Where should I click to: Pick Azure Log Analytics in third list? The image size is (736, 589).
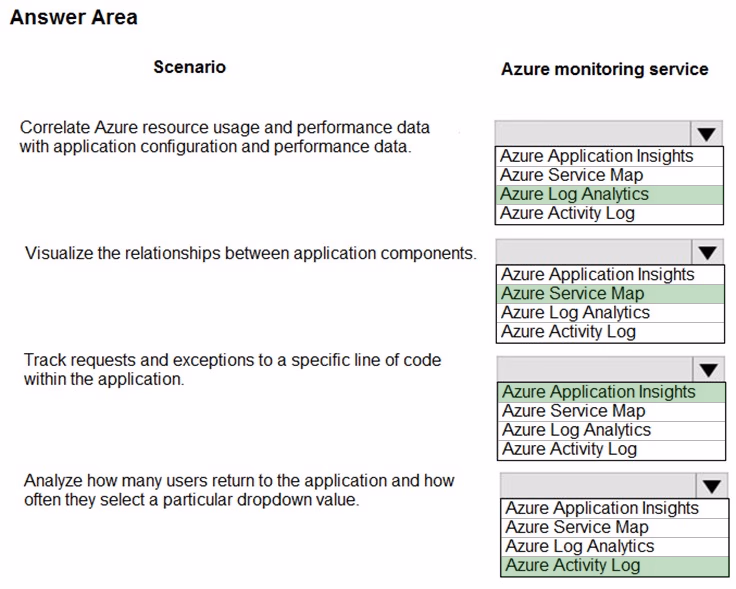click(612, 431)
